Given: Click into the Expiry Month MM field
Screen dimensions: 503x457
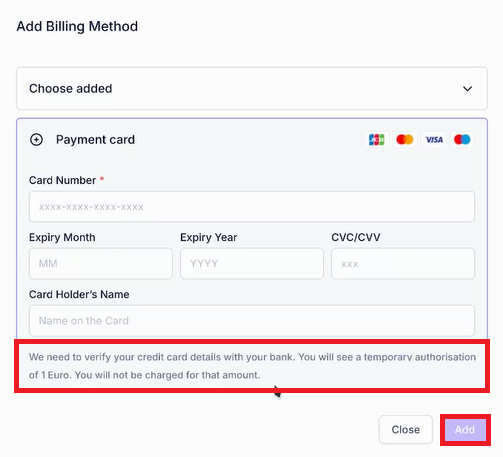Looking at the screenshot, I should tap(101, 263).
